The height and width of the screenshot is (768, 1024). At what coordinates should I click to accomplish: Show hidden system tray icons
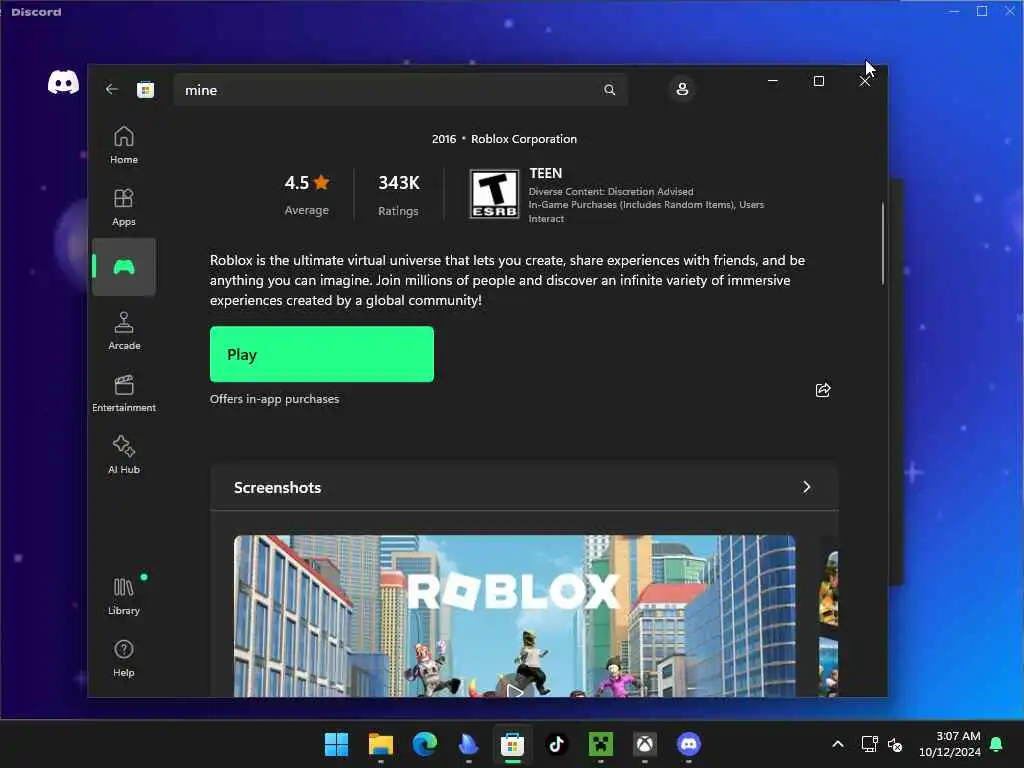click(x=838, y=744)
